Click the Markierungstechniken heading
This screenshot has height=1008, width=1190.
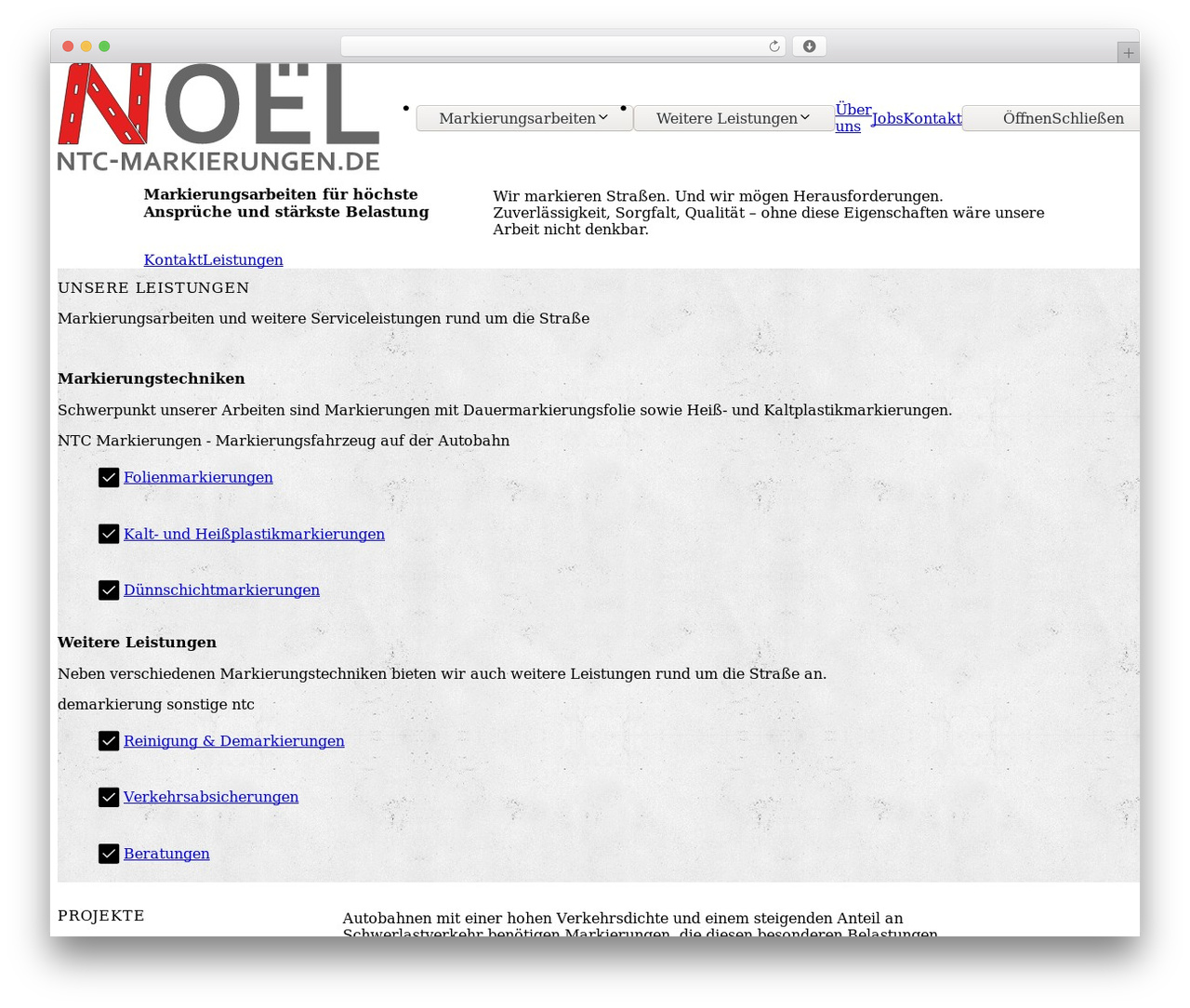152,379
